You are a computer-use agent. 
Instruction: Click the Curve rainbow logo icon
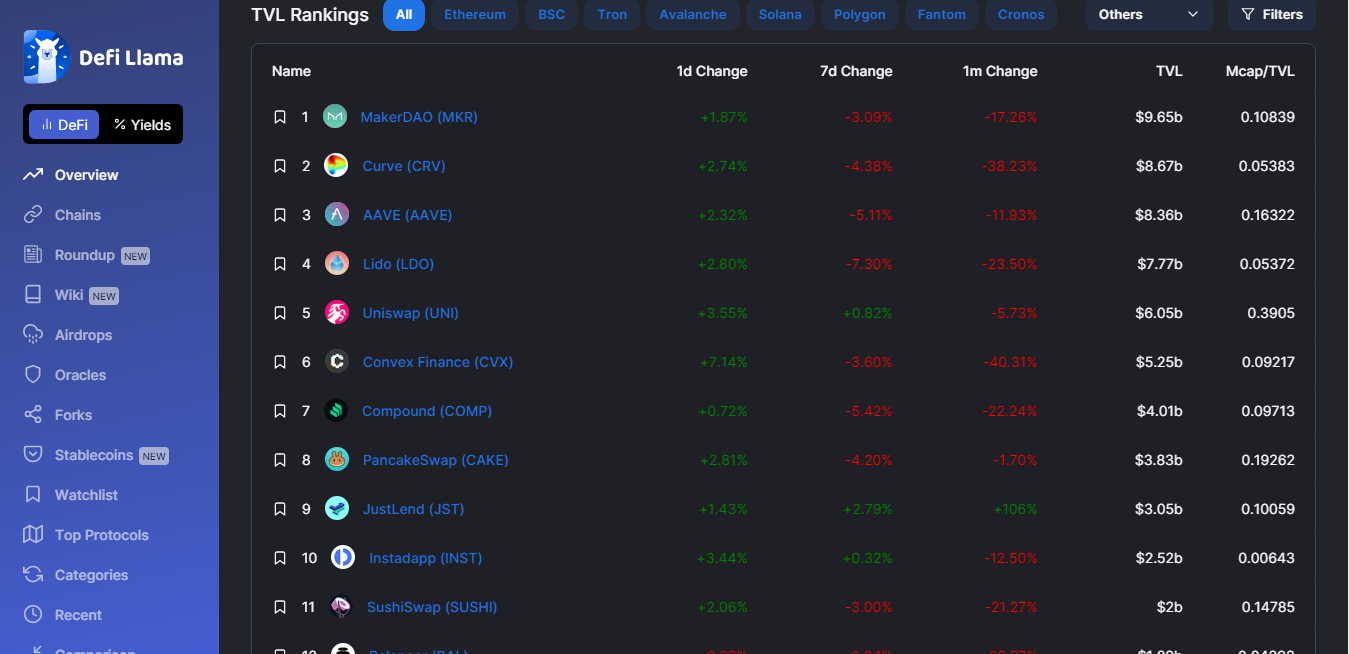337,166
